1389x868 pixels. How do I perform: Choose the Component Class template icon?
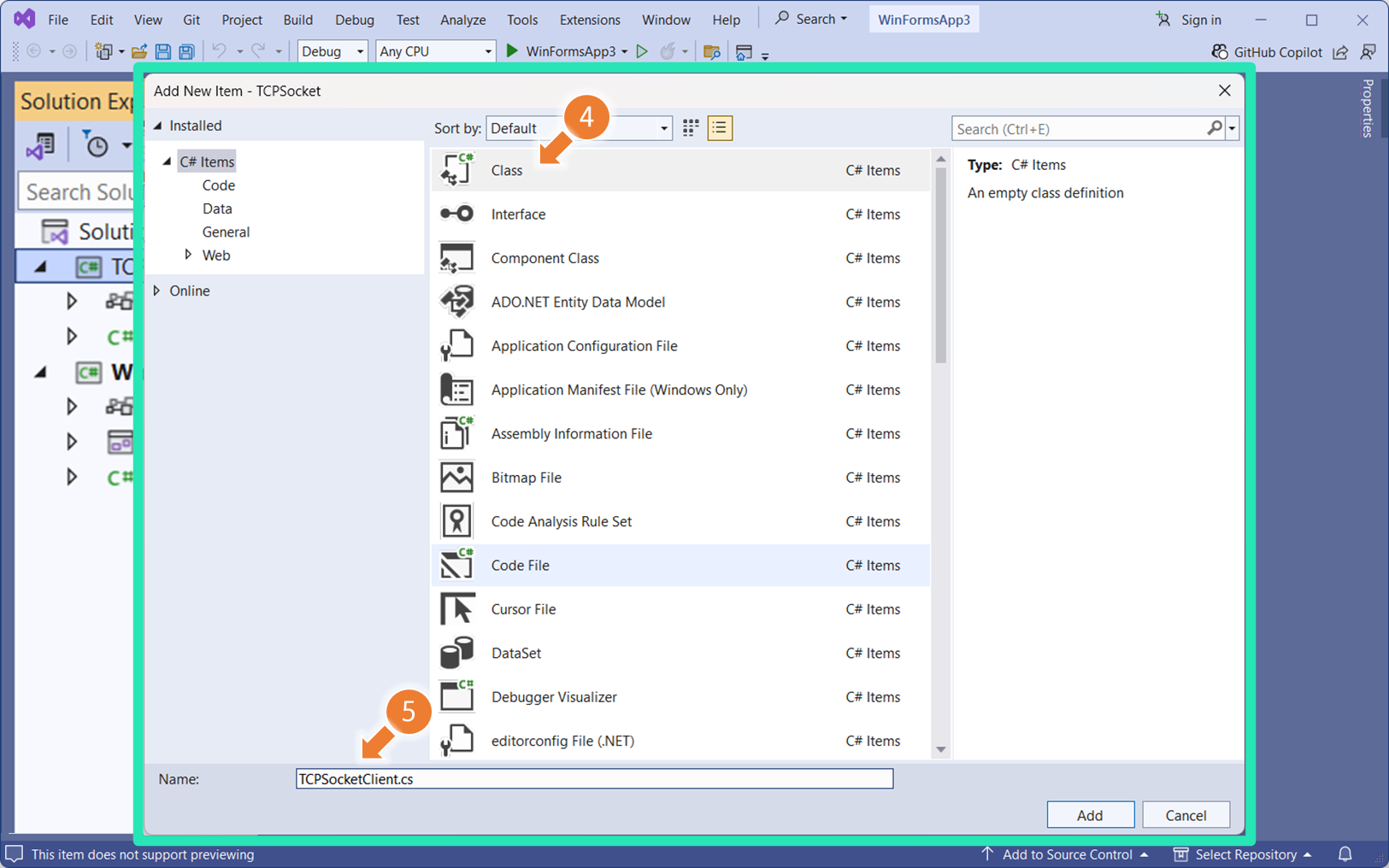tap(456, 258)
